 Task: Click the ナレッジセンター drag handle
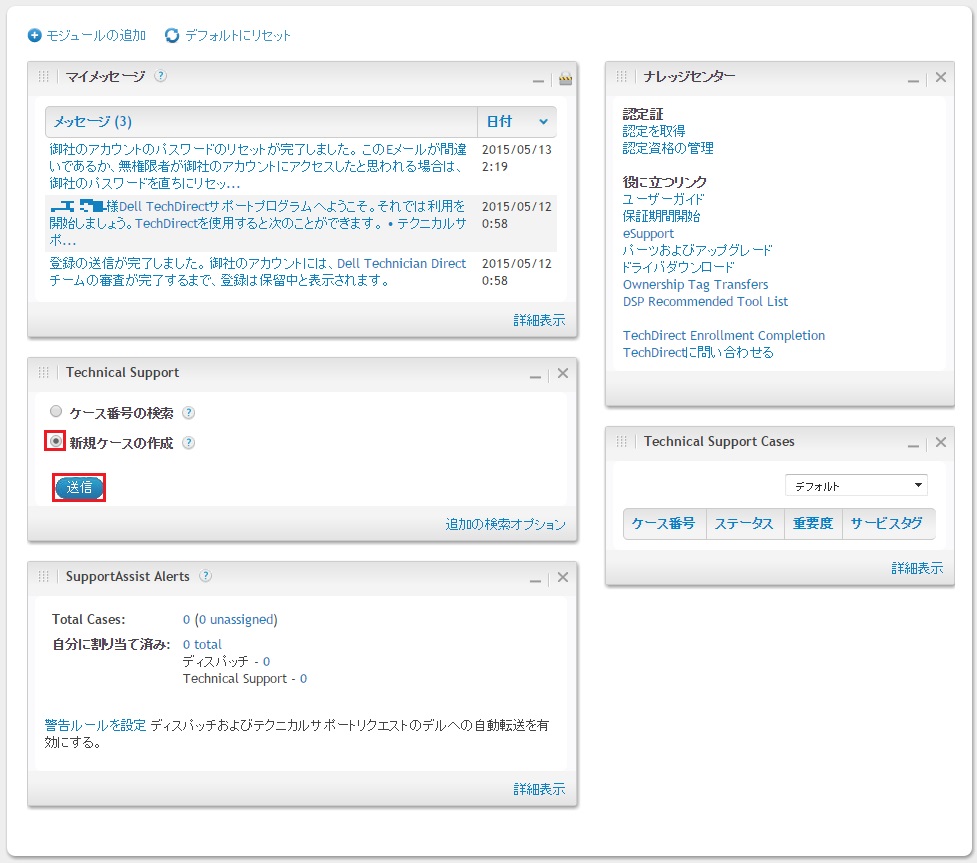click(x=621, y=77)
